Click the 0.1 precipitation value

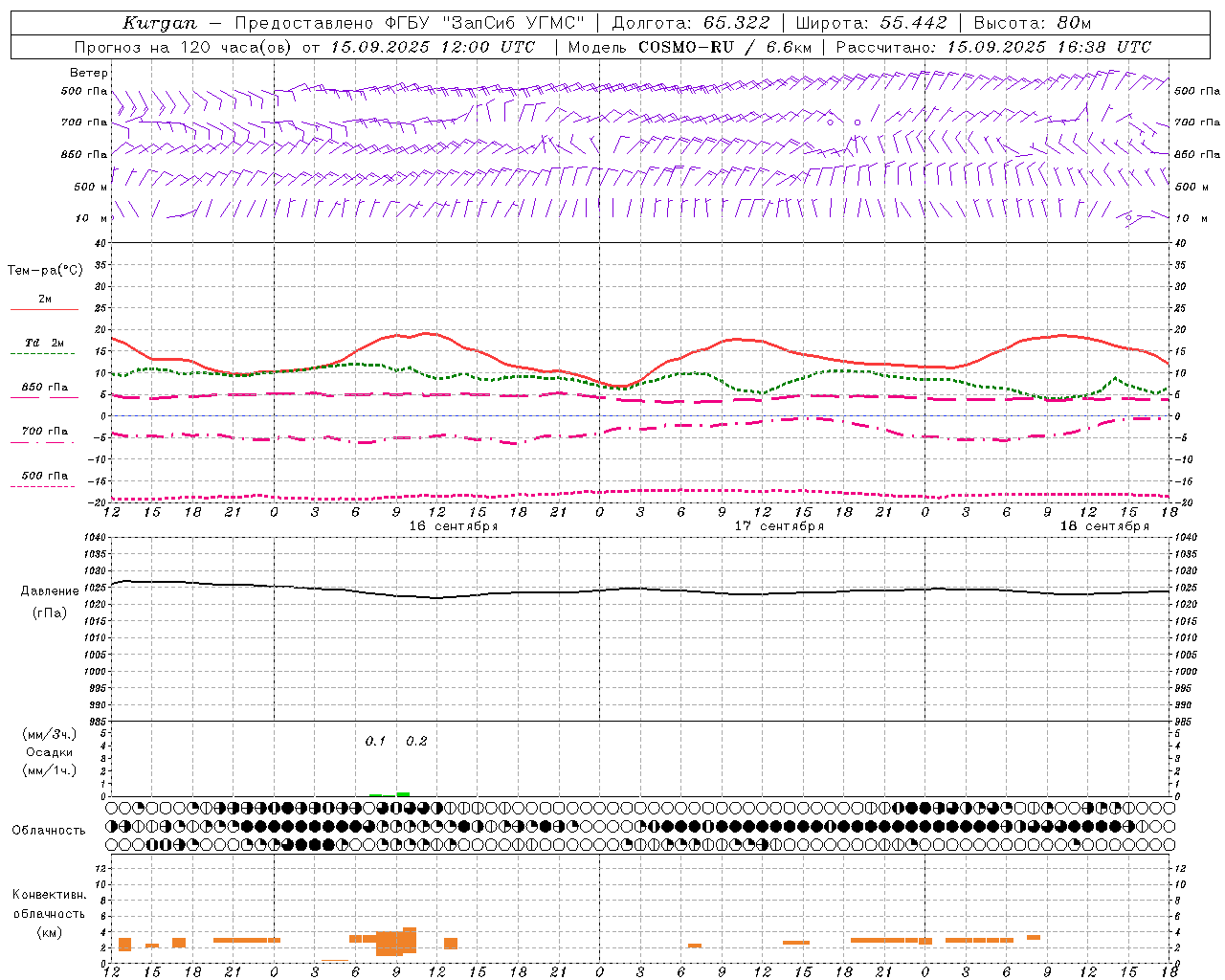(375, 741)
